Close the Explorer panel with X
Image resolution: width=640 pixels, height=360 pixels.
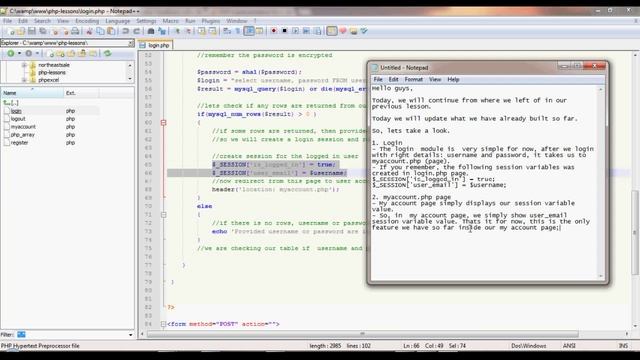131,43
